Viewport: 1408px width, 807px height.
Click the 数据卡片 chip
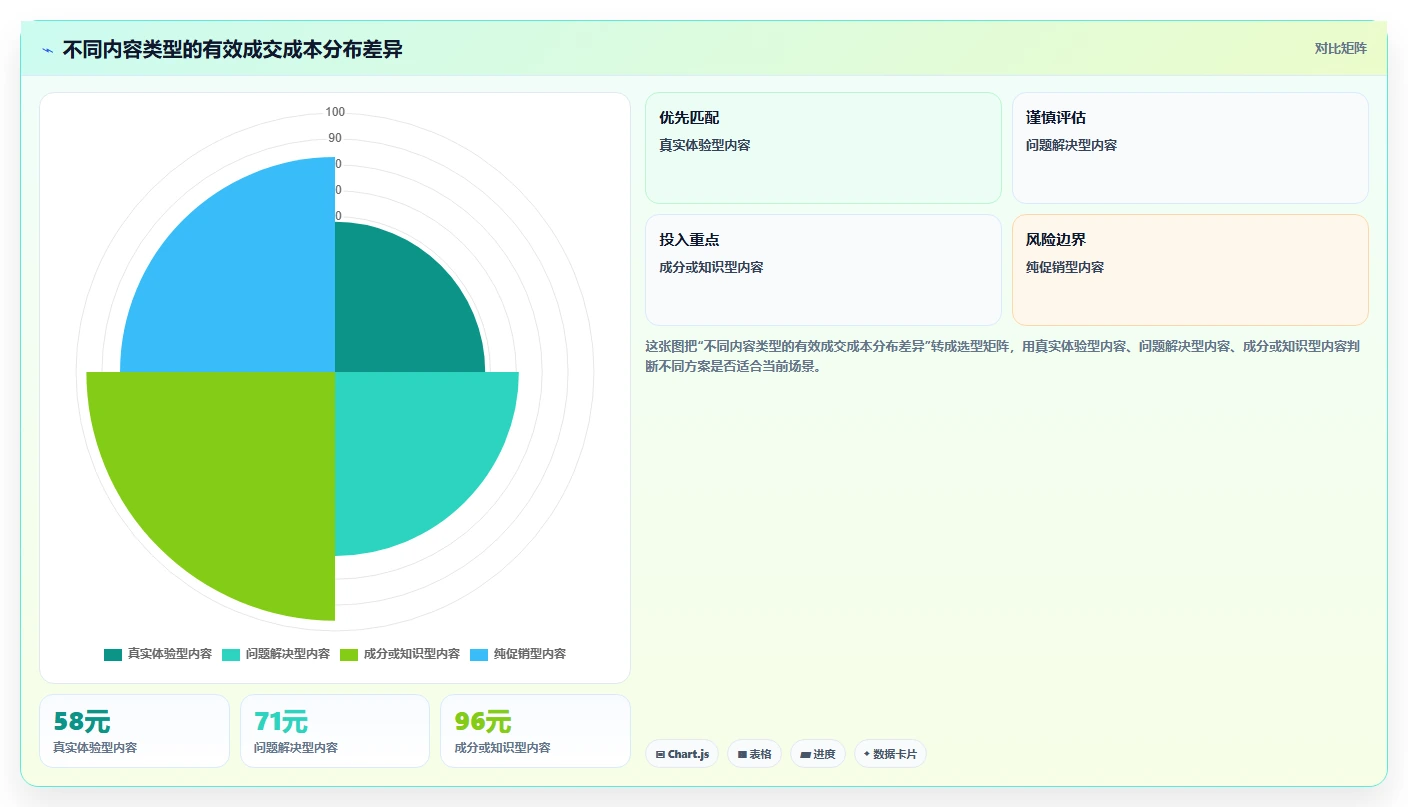pos(890,754)
